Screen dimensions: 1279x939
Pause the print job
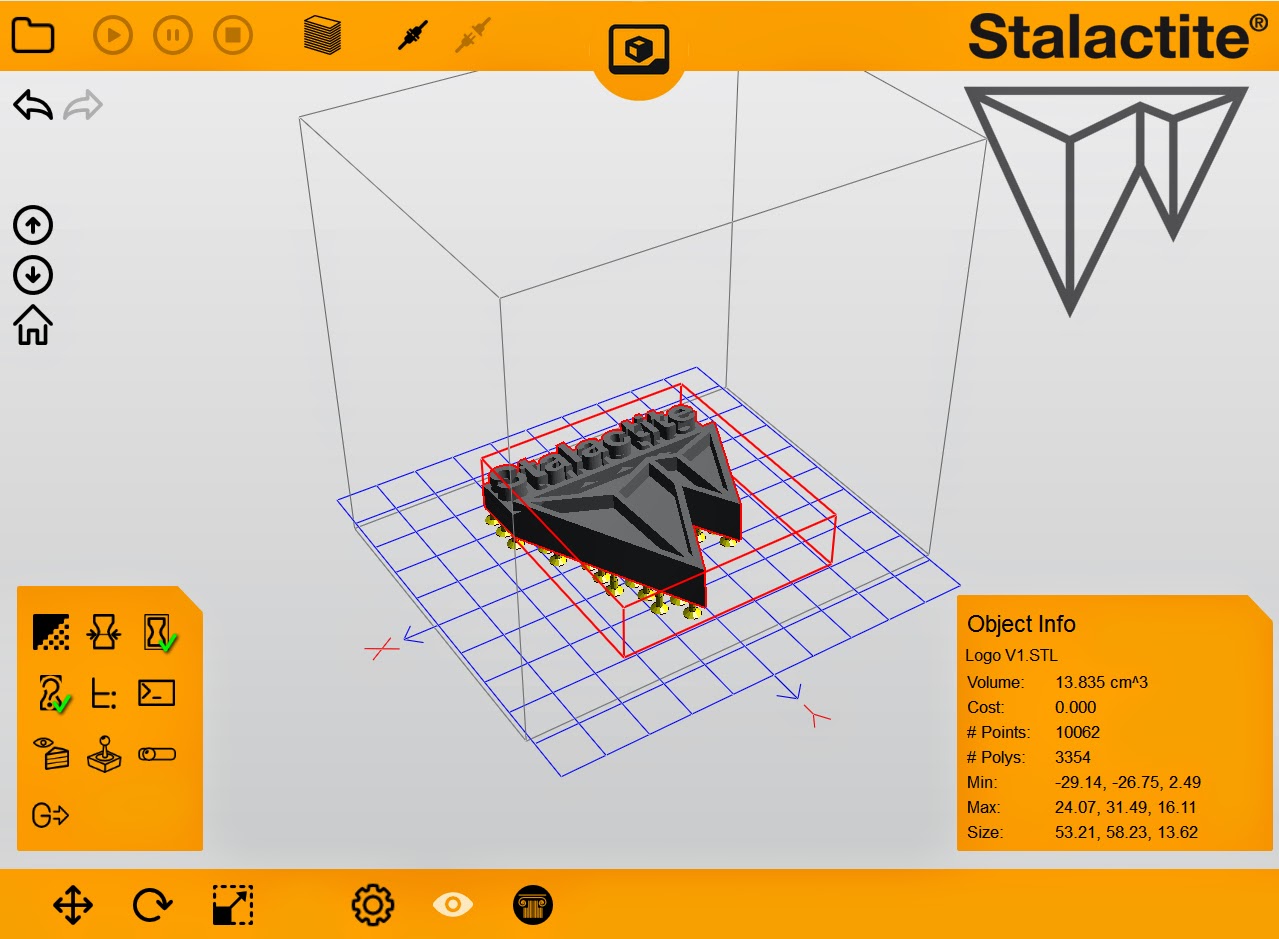(173, 36)
